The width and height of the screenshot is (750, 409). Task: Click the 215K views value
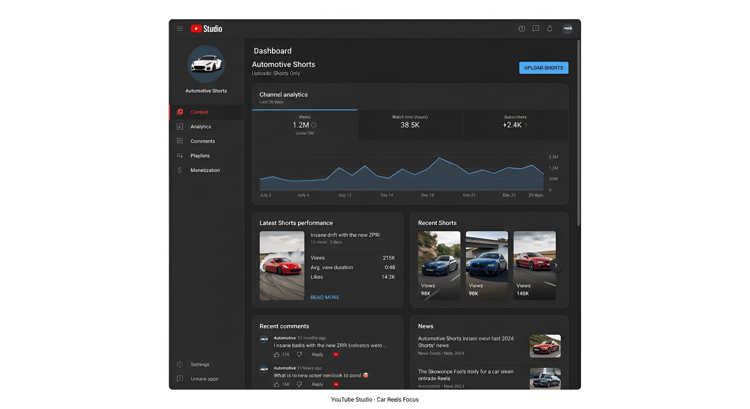(x=389, y=258)
